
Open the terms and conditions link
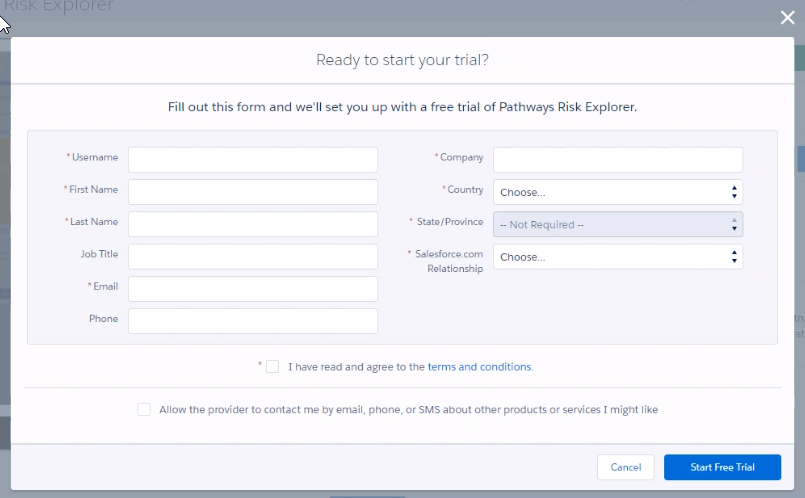pos(479,367)
